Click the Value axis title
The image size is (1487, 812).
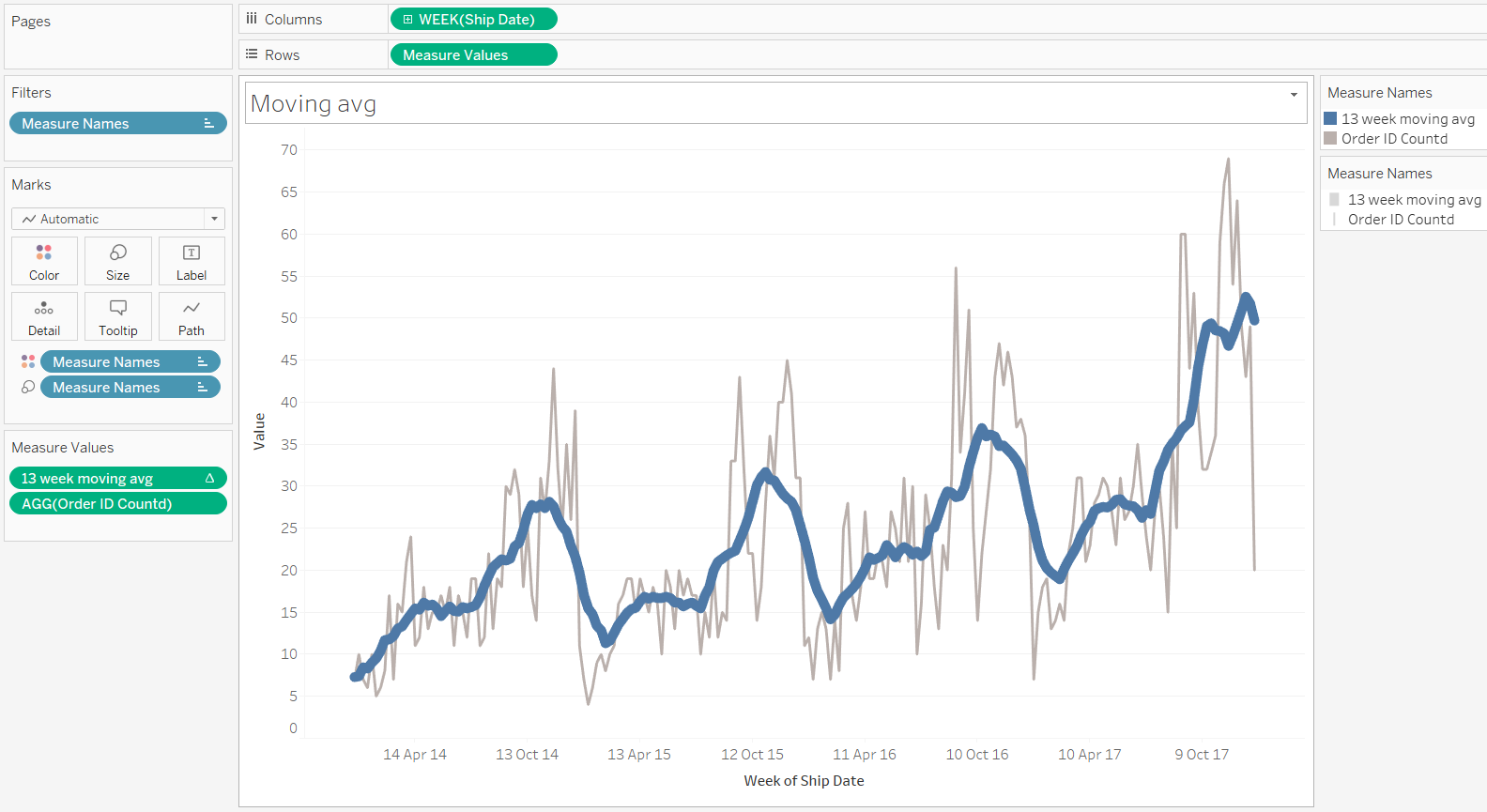(x=259, y=432)
